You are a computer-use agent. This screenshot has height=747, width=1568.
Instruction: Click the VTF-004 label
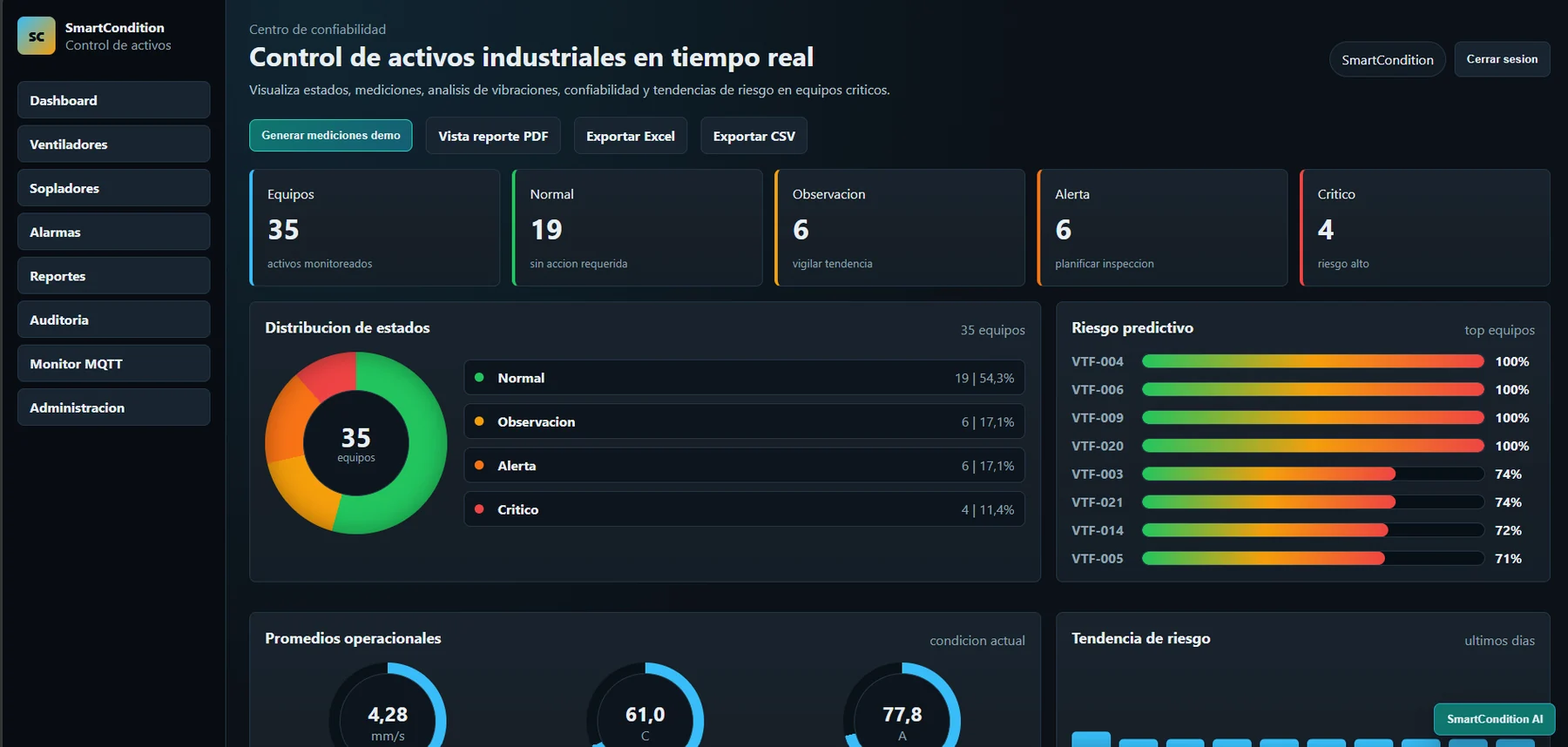(1098, 361)
